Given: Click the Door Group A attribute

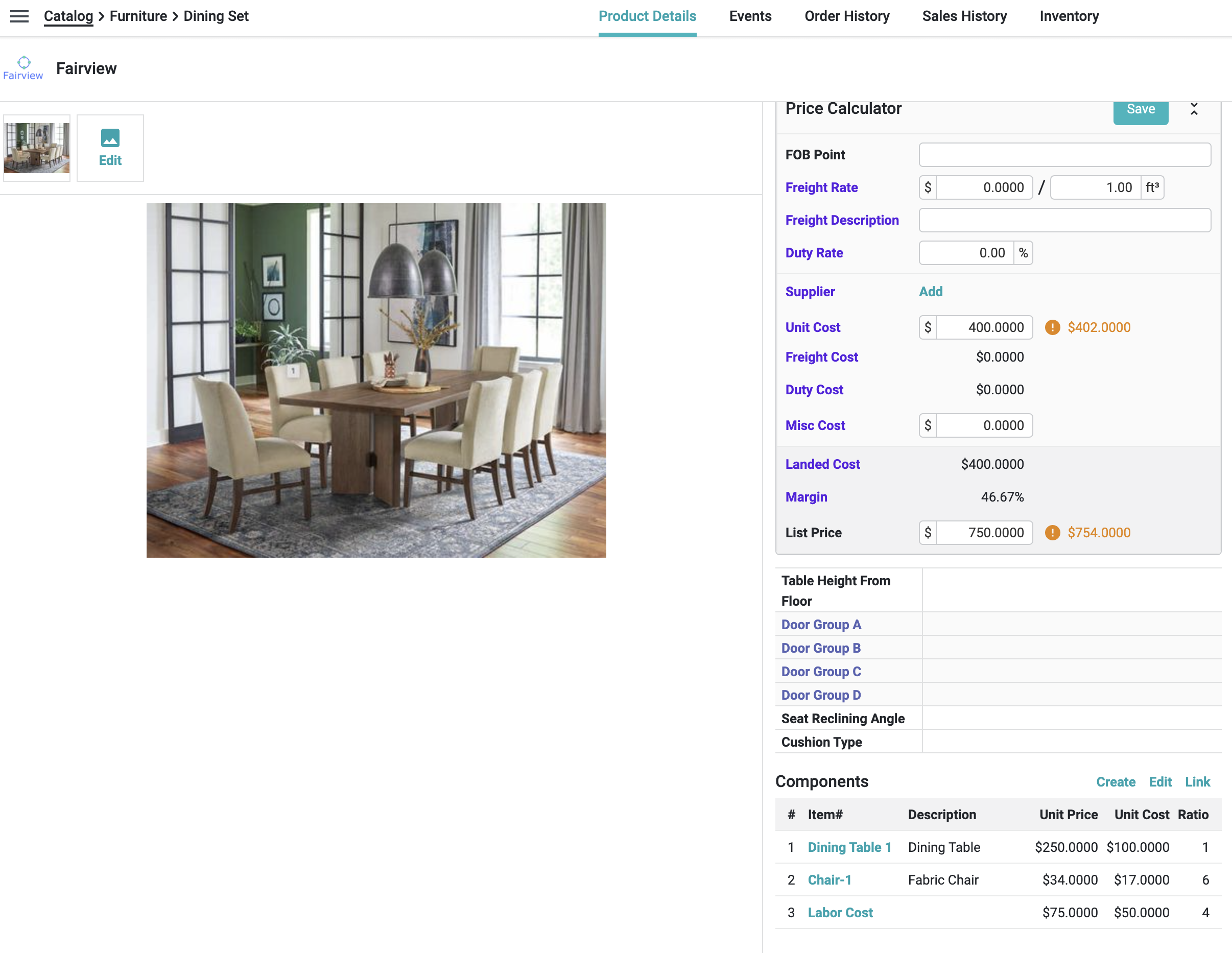Looking at the screenshot, I should tap(821, 624).
